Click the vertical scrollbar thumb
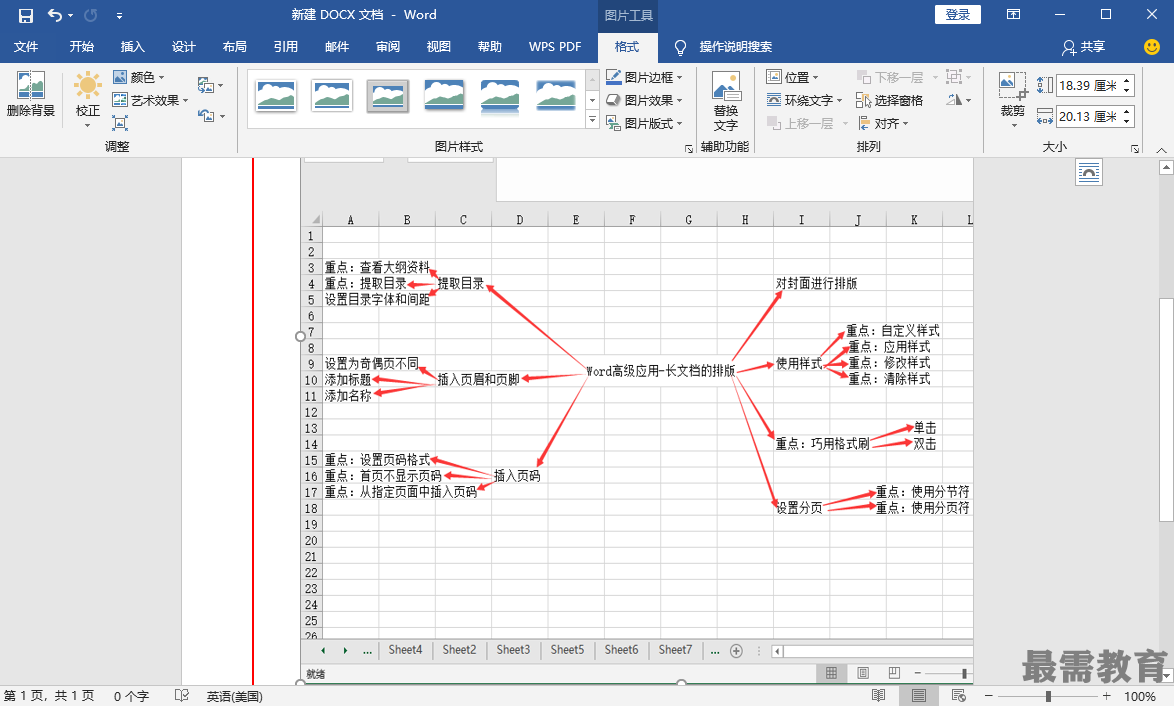The width and height of the screenshot is (1174, 706). click(x=1166, y=410)
